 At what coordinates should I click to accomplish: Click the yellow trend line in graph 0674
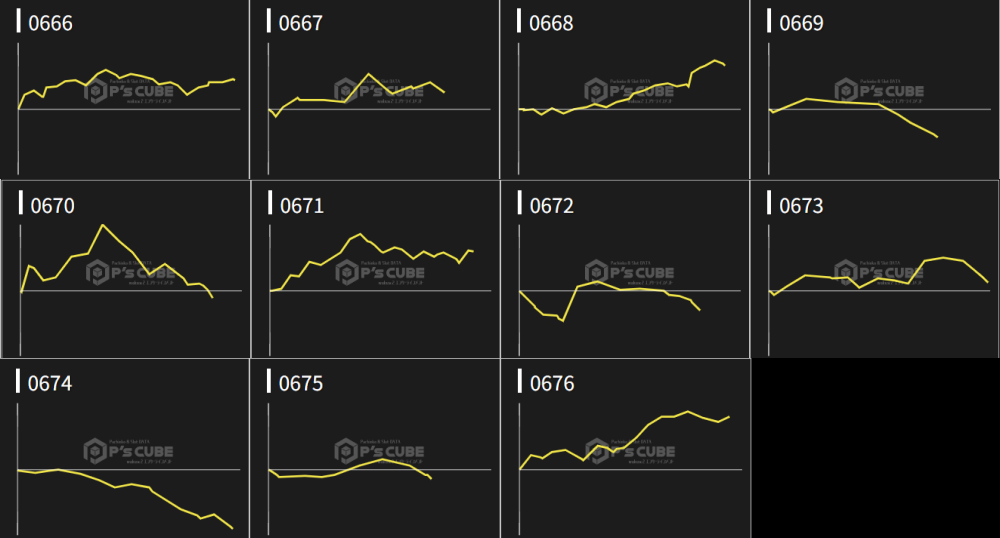coord(150,488)
